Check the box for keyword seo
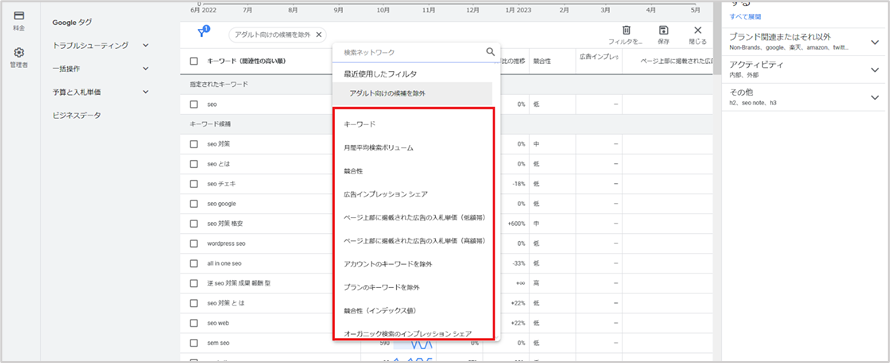 (194, 104)
